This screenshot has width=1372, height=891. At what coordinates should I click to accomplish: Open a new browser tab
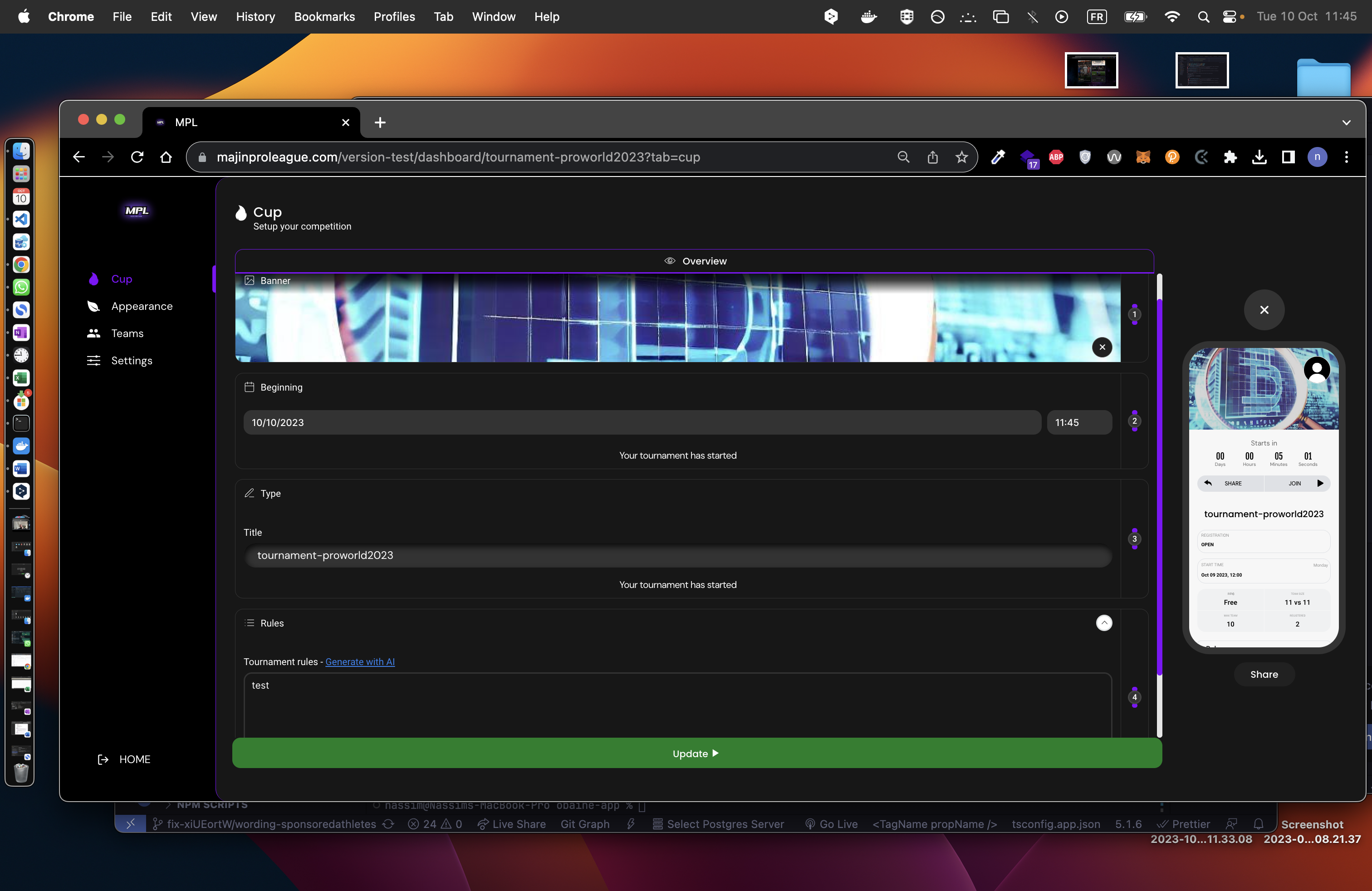coord(380,122)
